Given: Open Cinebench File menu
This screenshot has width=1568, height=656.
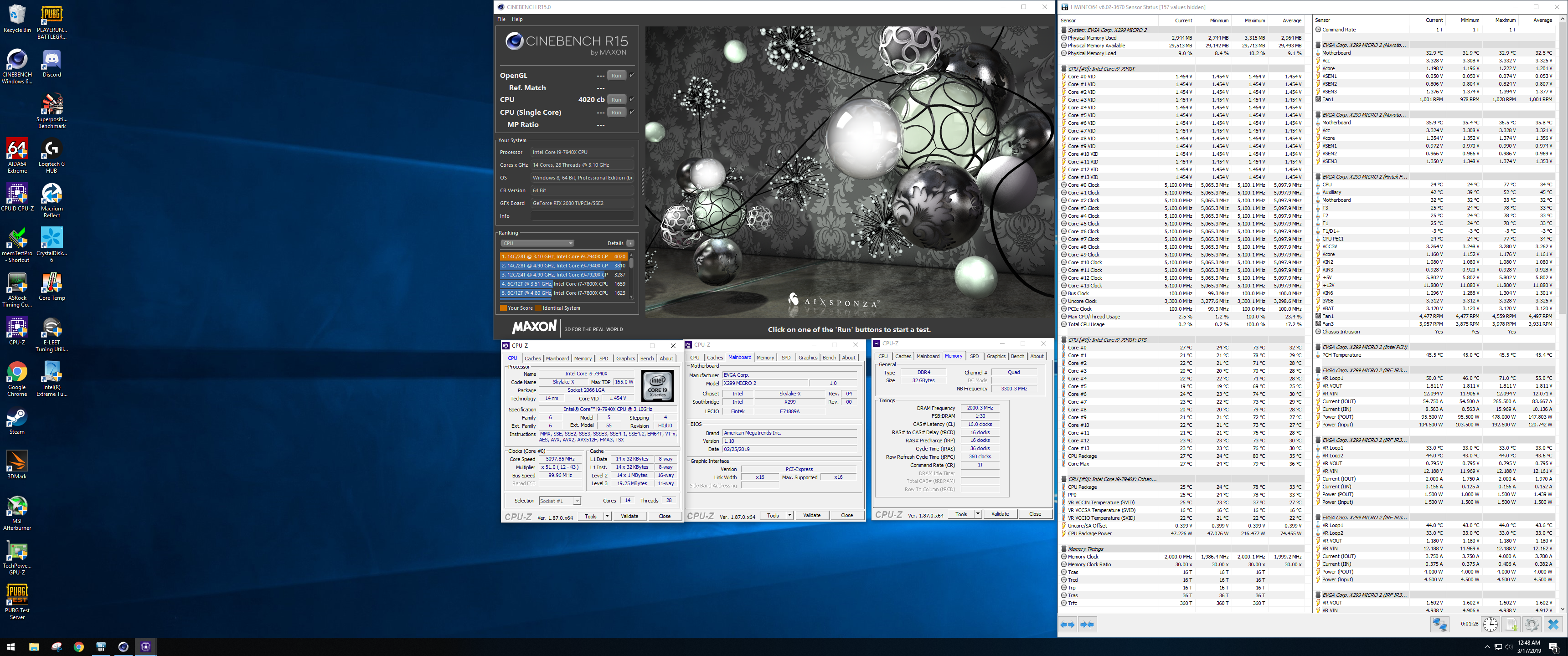Looking at the screenshot, I should (x=501, y=20).
